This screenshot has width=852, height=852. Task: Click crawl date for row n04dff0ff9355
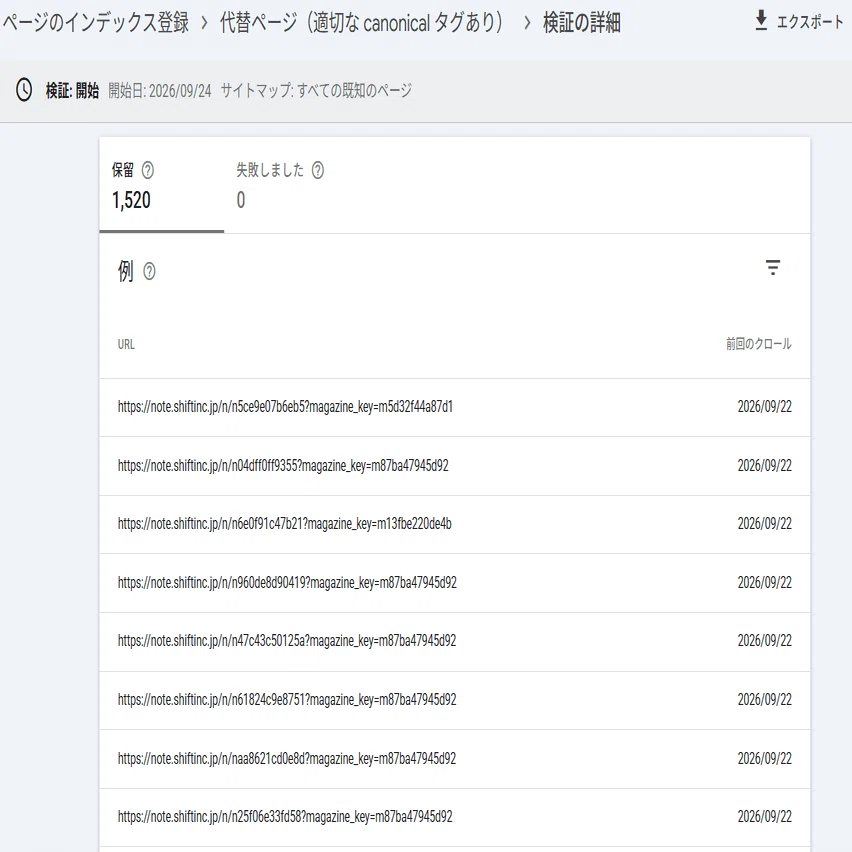[765, 466]
